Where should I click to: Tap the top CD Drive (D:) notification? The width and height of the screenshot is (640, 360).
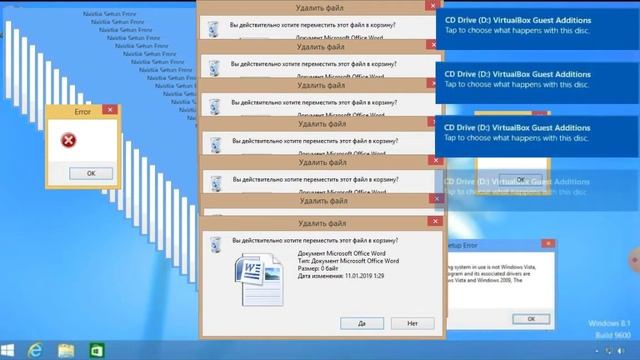537,29
